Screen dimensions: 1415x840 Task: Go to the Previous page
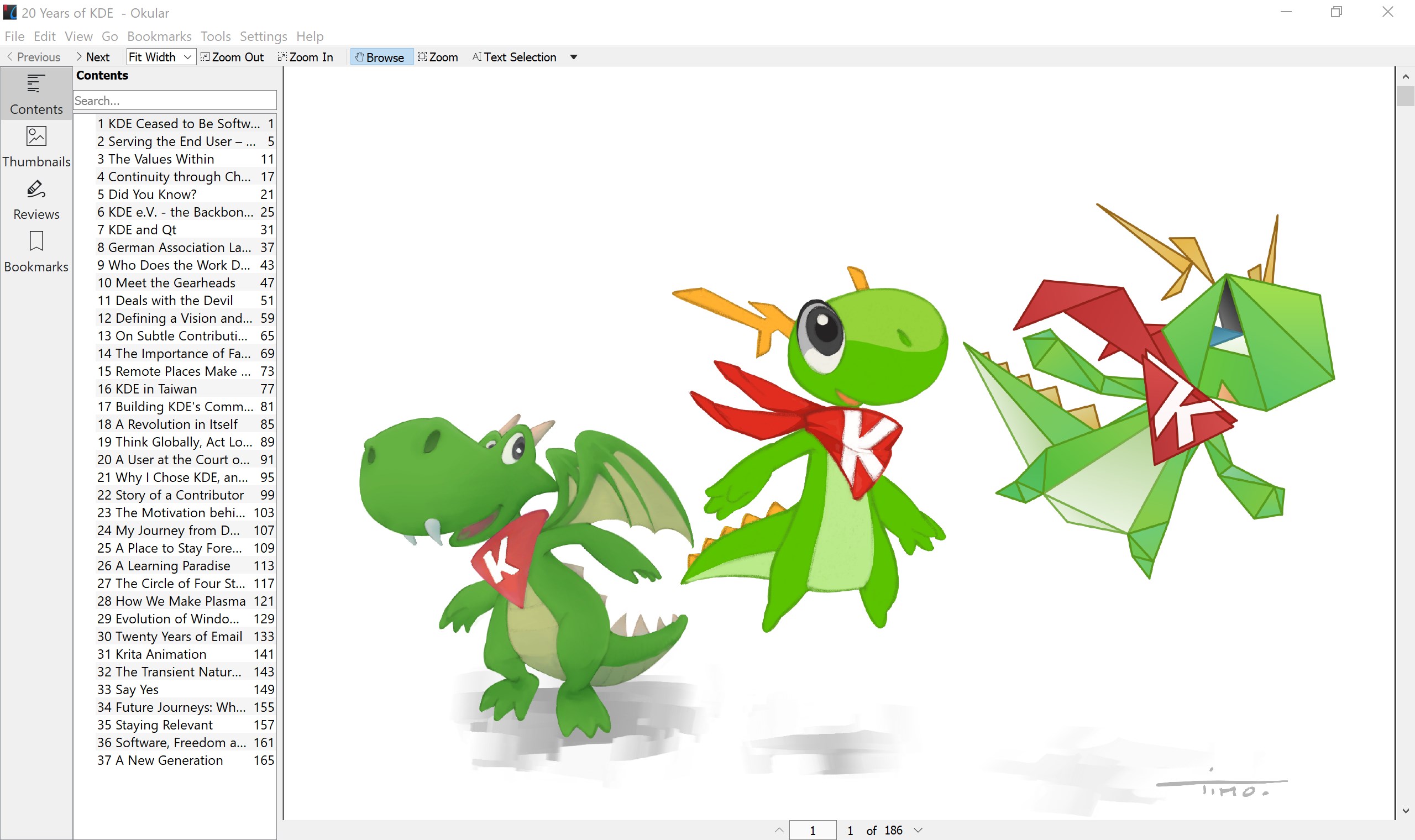(x=33, y=56)
